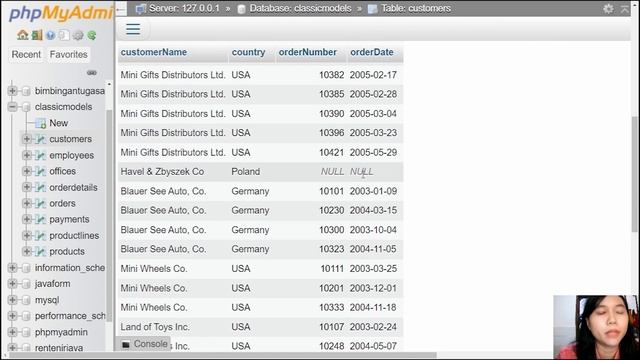
Task: Click the log out door icon
Action: [37, 35]
